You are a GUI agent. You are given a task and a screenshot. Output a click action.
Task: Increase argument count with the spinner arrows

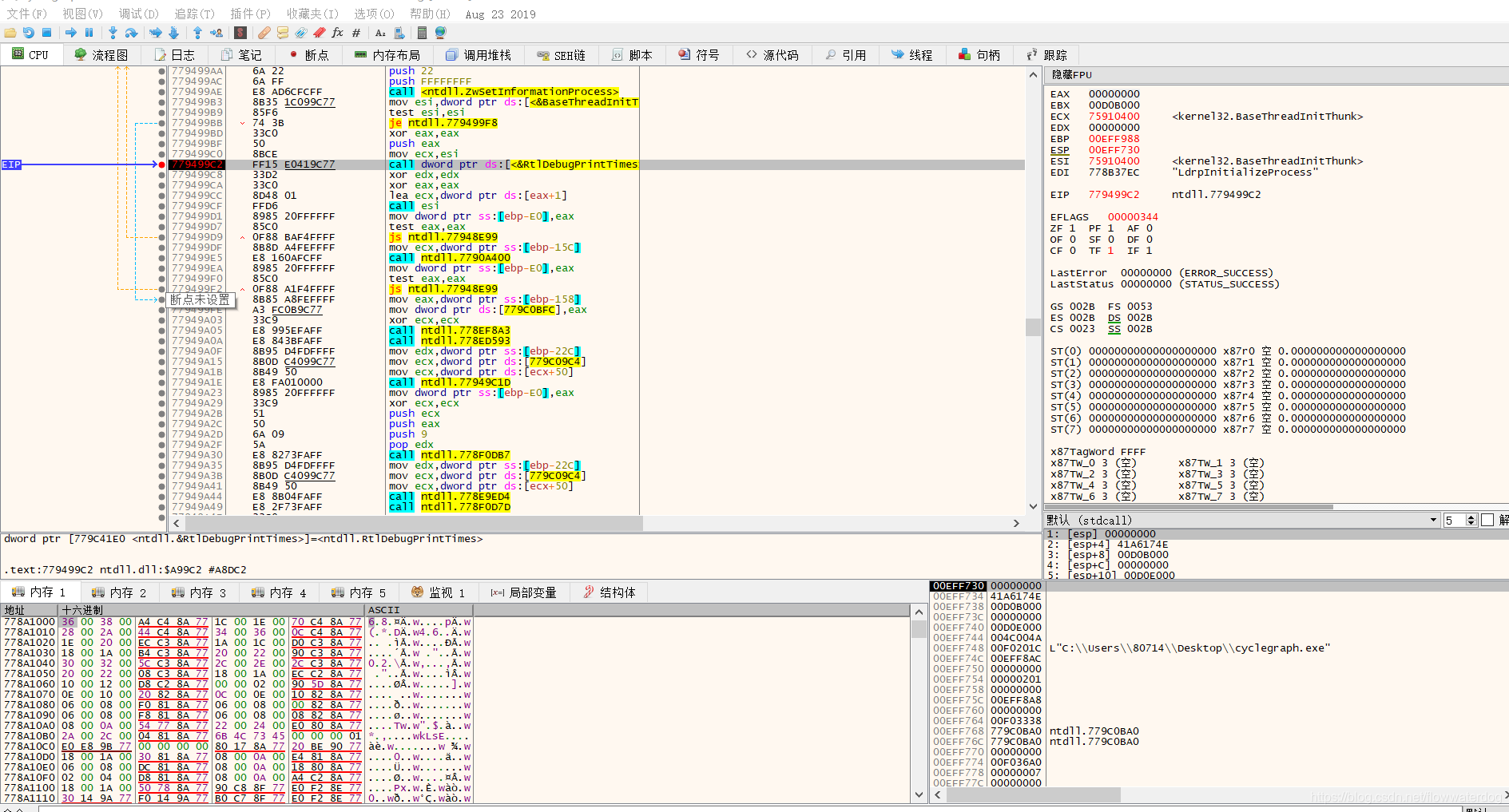pyautogui.click(x=1471, y=517)
